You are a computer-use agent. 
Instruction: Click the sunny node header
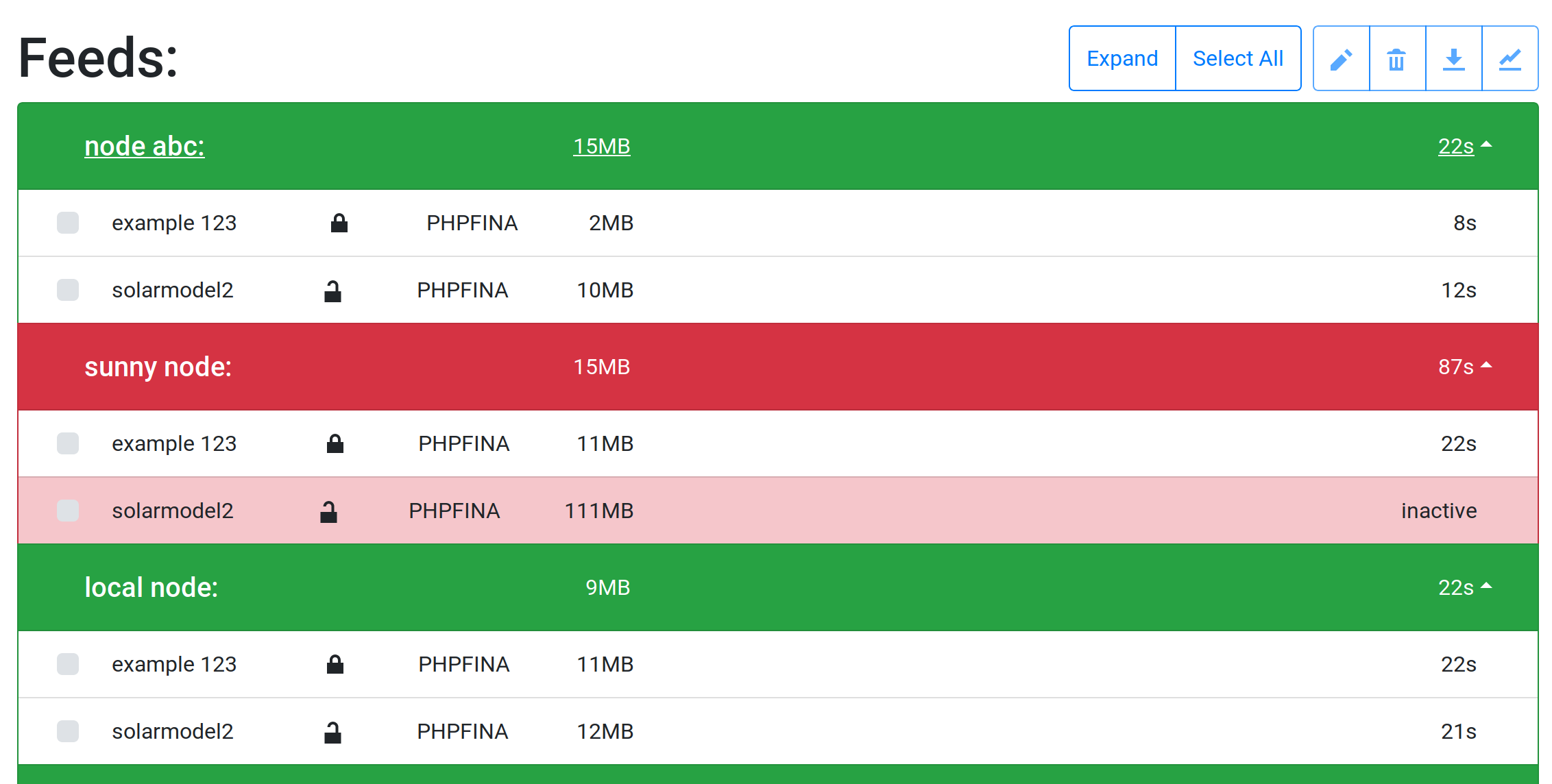[158, 367]
